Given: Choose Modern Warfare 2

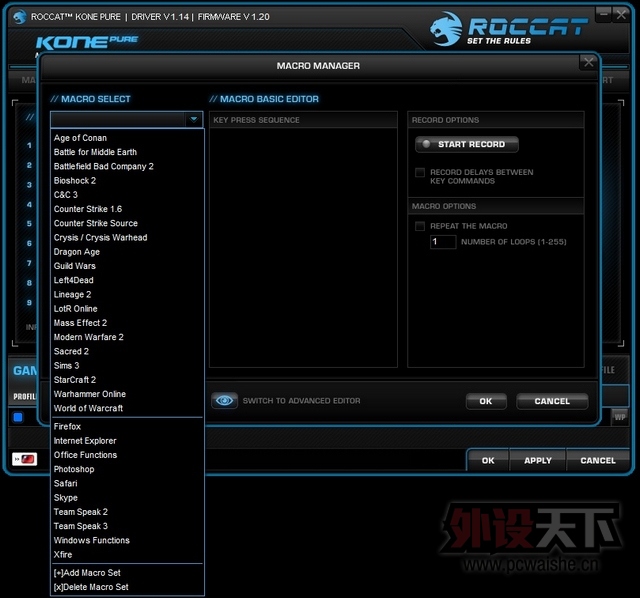Looking at the screenshot, I should (127, 337).
